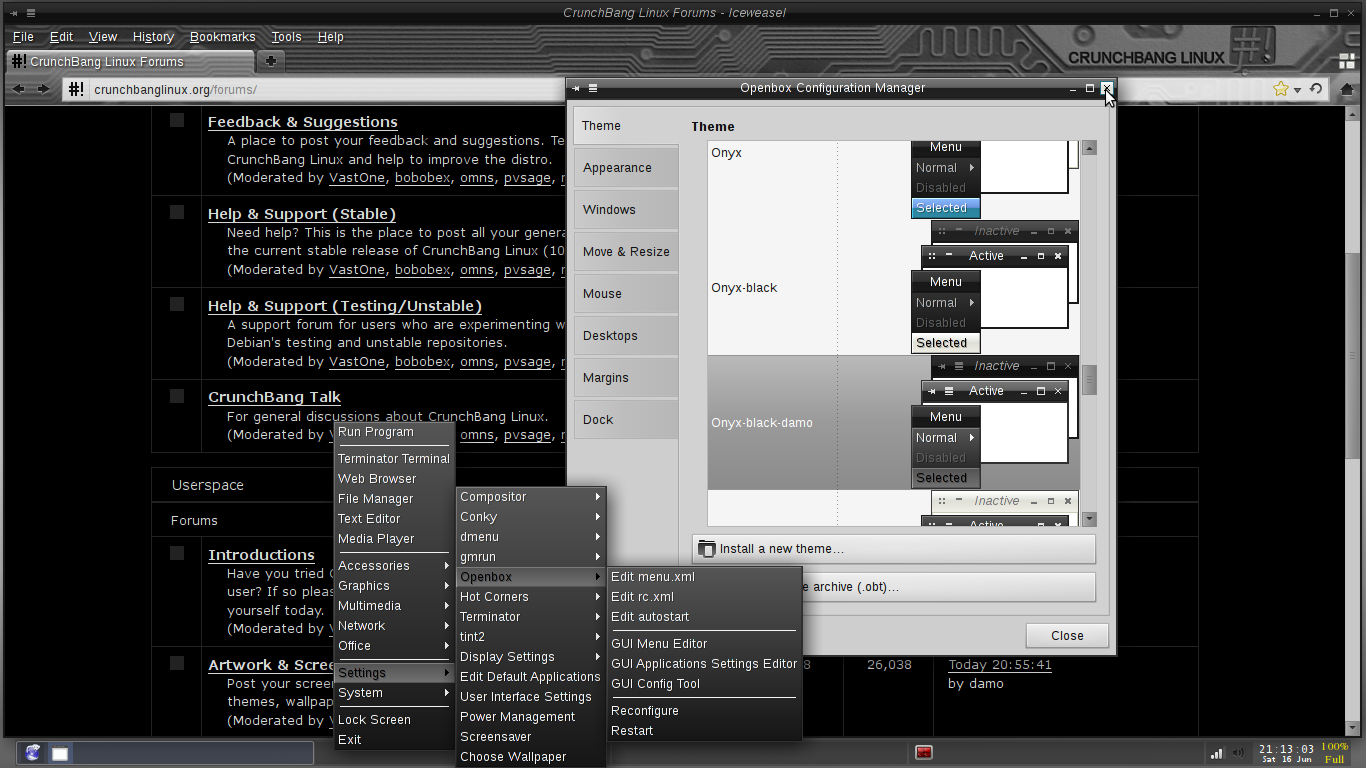Choose Reconfigure in the Openbox submenu
Screen dimensions: 1366x768
(704, 711)
